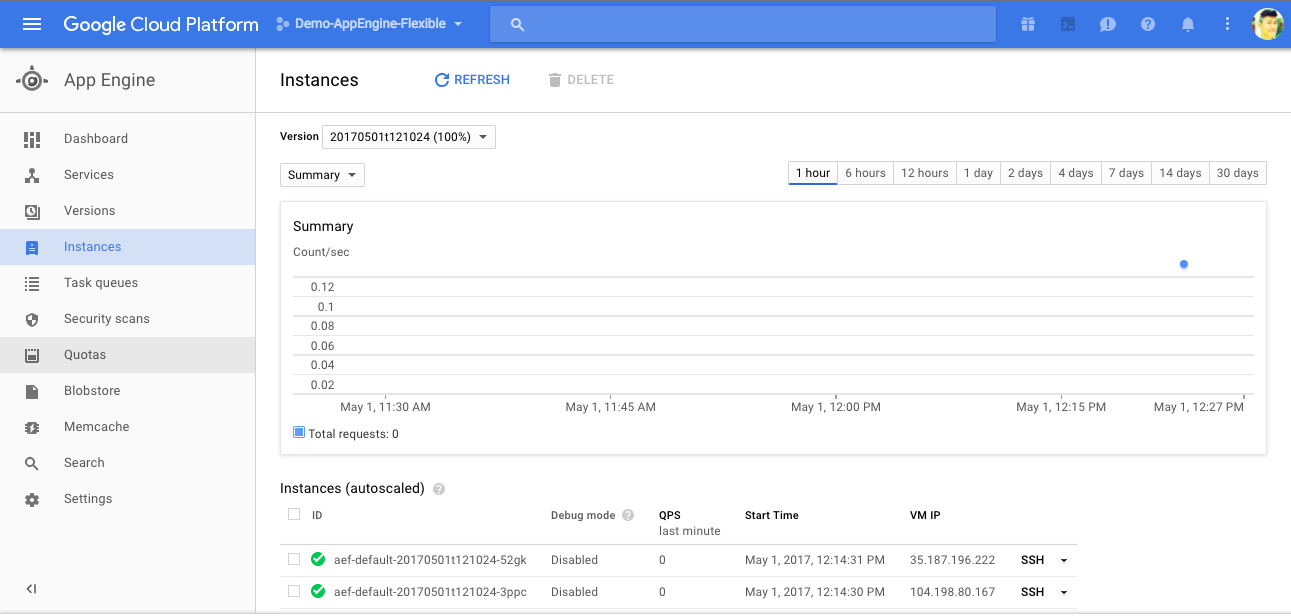Screen dimensions: 1291x616
Task: Open the Cloud Shell terminal icon
Action: (1068, 24)
